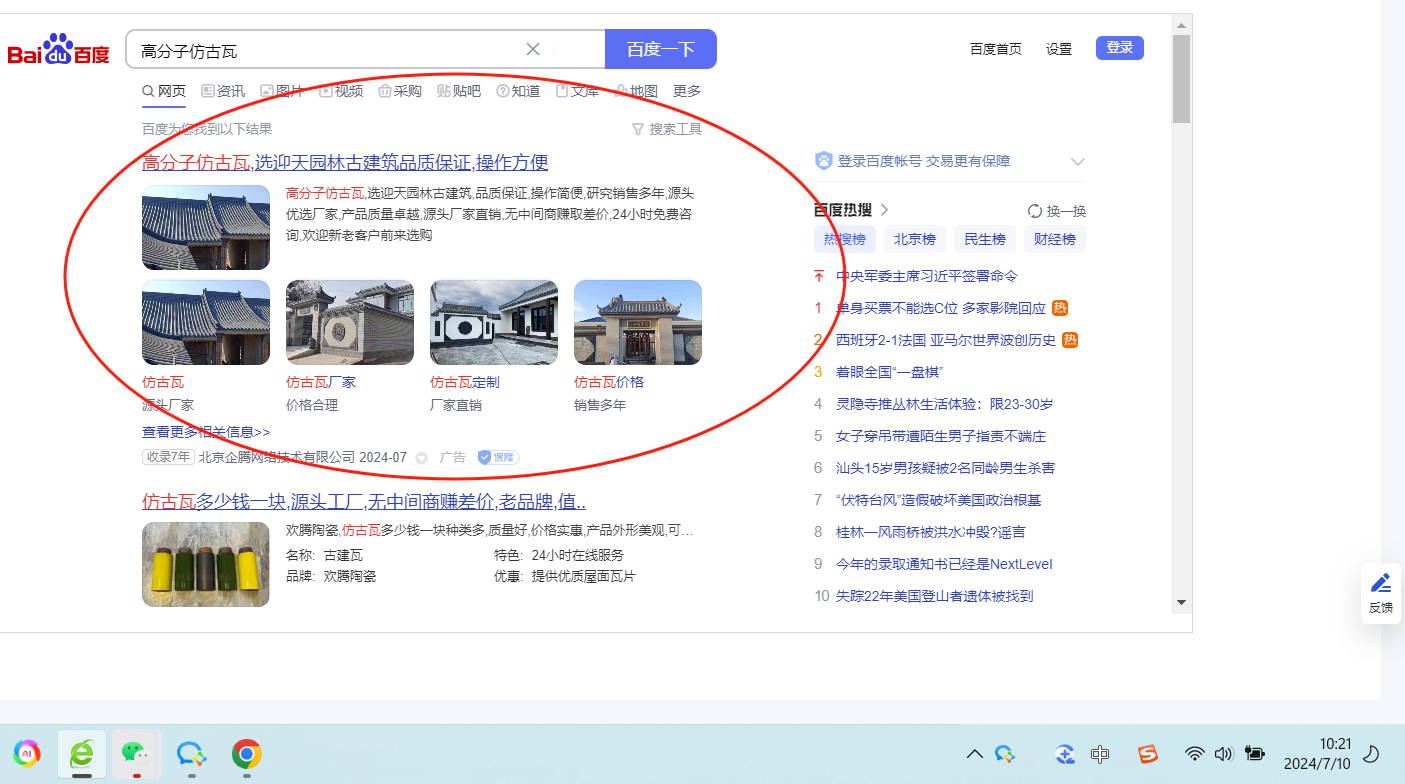The height and width of the screenshot is (784, 1405).
Task: Open WeChat from the taskbar
Action: pyautogui.click(x=135, y=753)
